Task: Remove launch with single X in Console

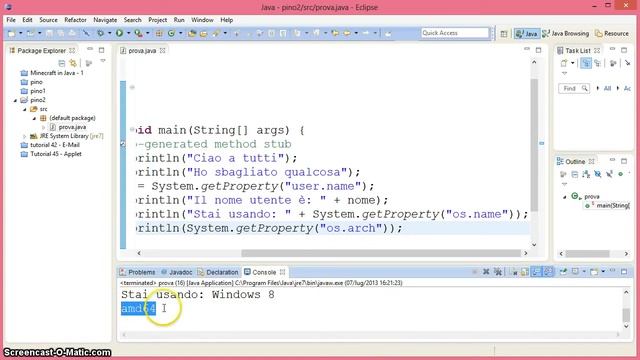Action: point(486,271)
